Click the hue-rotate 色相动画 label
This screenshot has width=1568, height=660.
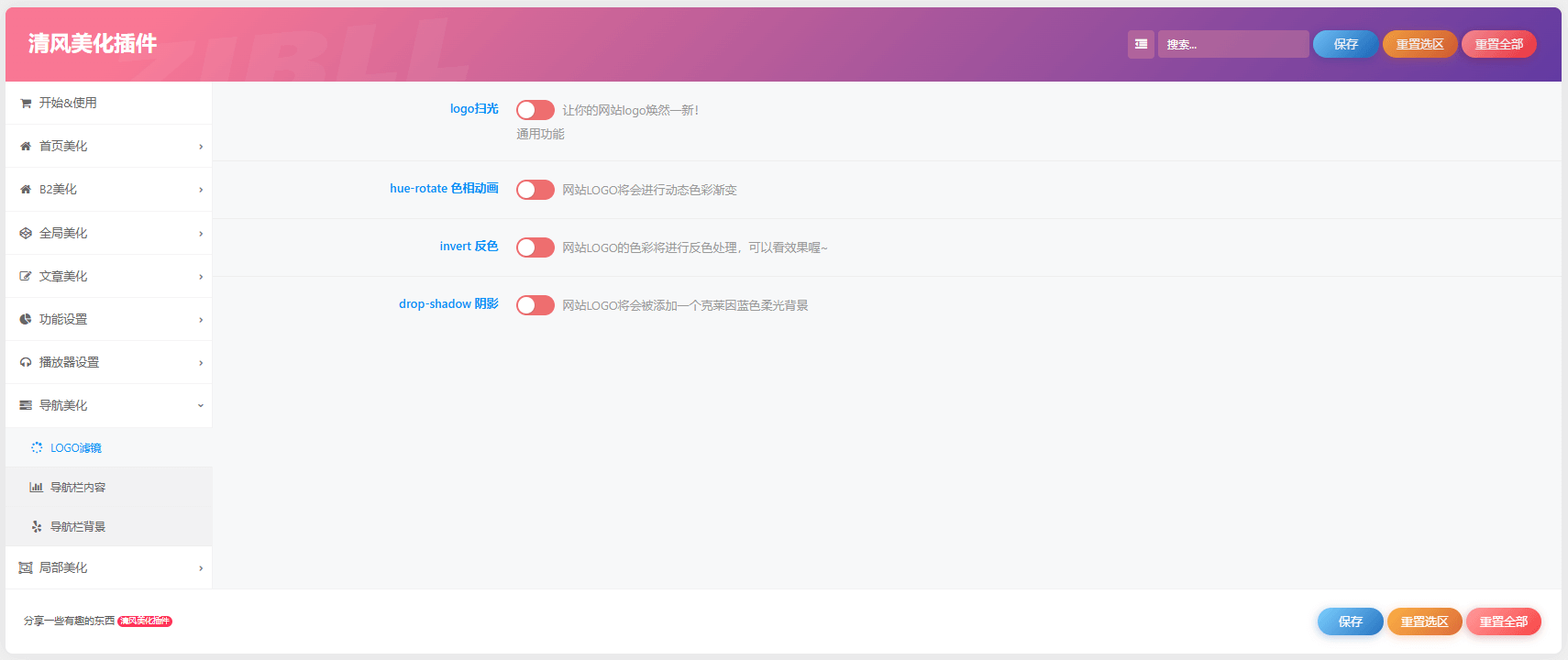[x=444, y=189]
